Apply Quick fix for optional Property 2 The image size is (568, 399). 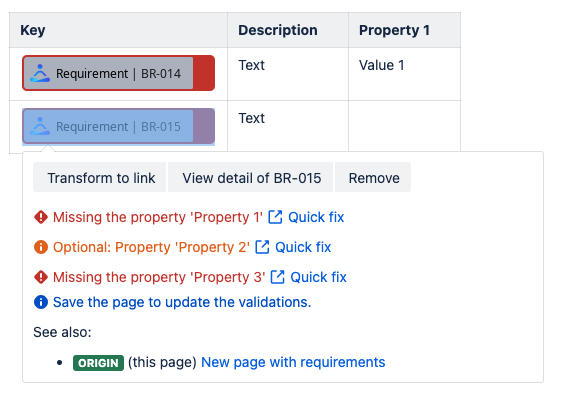coord(303,247)
